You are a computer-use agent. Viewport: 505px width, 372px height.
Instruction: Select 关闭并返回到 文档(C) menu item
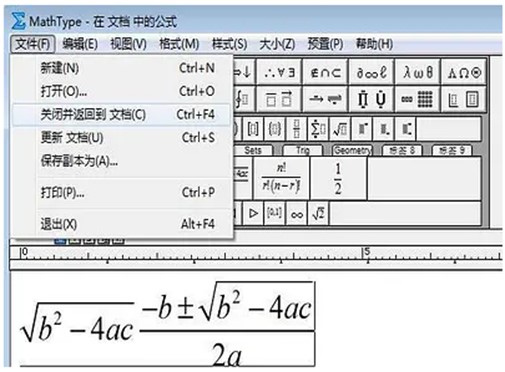[122, 115]
